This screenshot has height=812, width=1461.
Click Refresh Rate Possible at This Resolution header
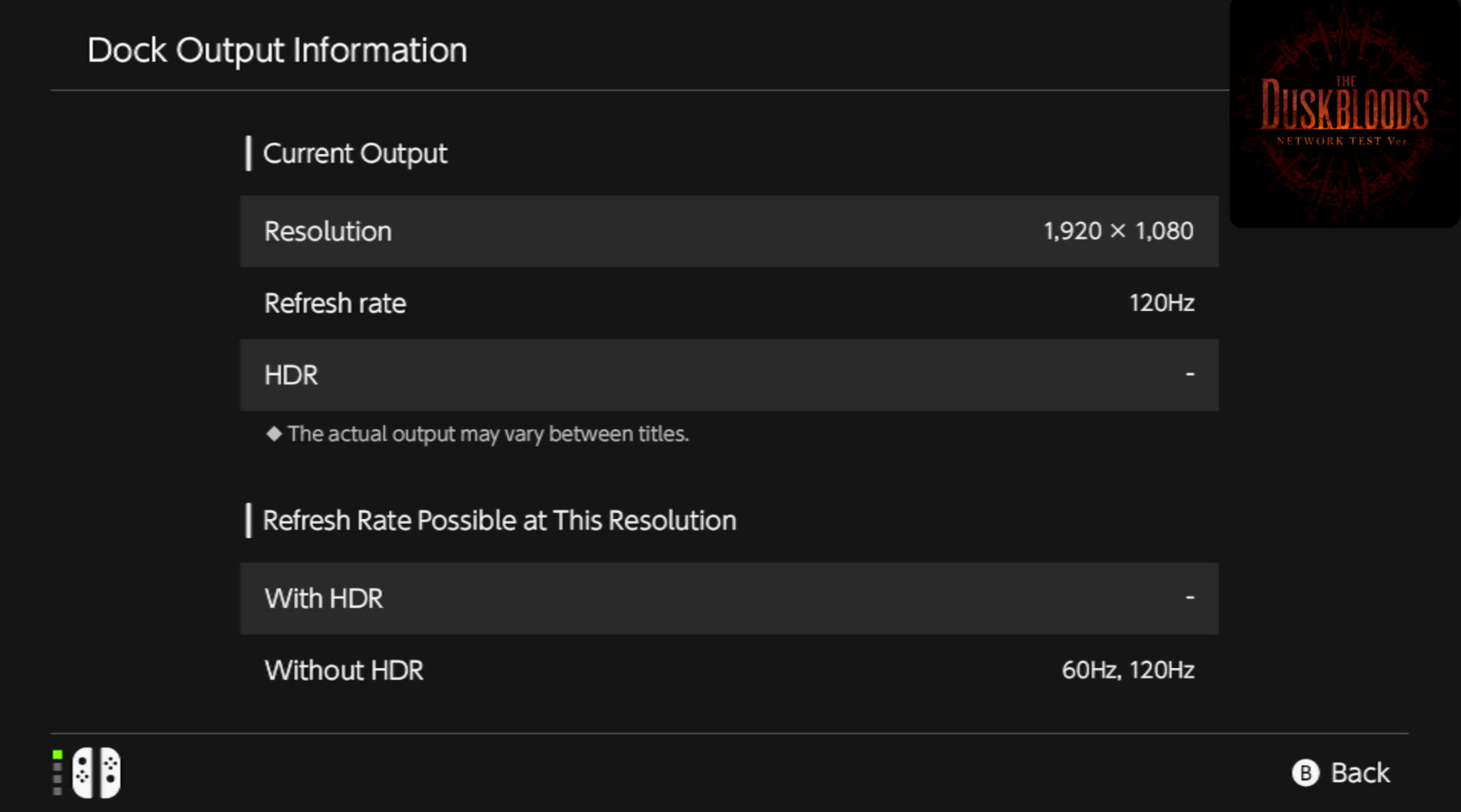tap(500, 521)
